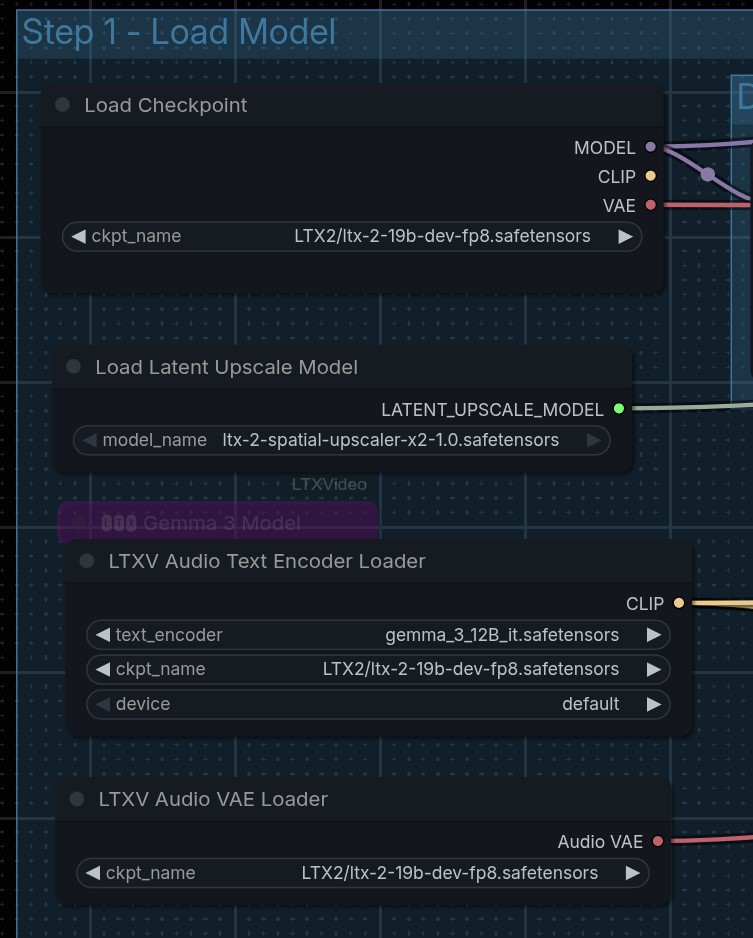
Task: Click the MODEL output socket on Load Checkpoint
Action: tap(651, 147)
